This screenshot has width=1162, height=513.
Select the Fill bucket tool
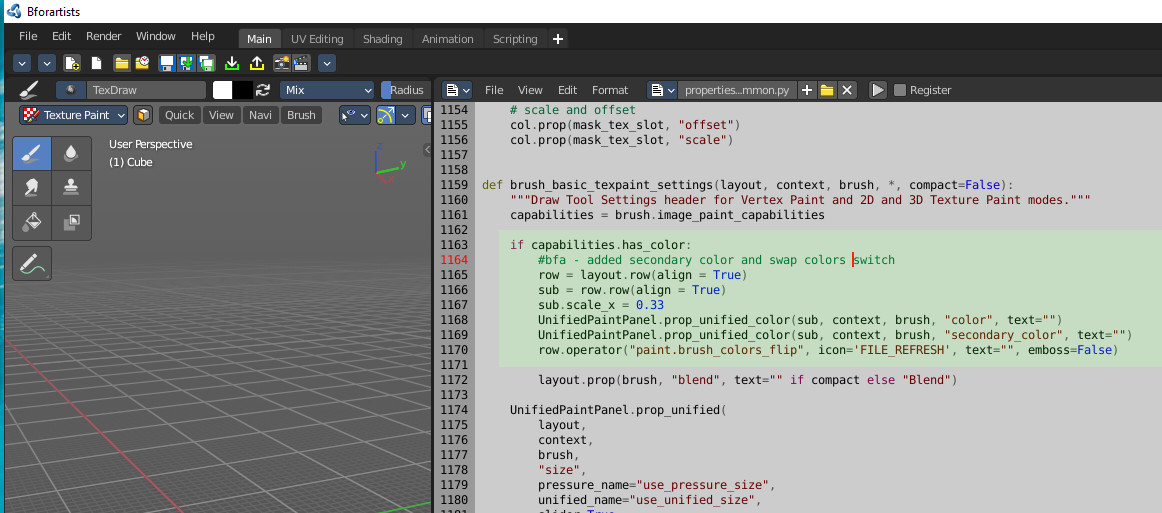[x=32, y=222]
